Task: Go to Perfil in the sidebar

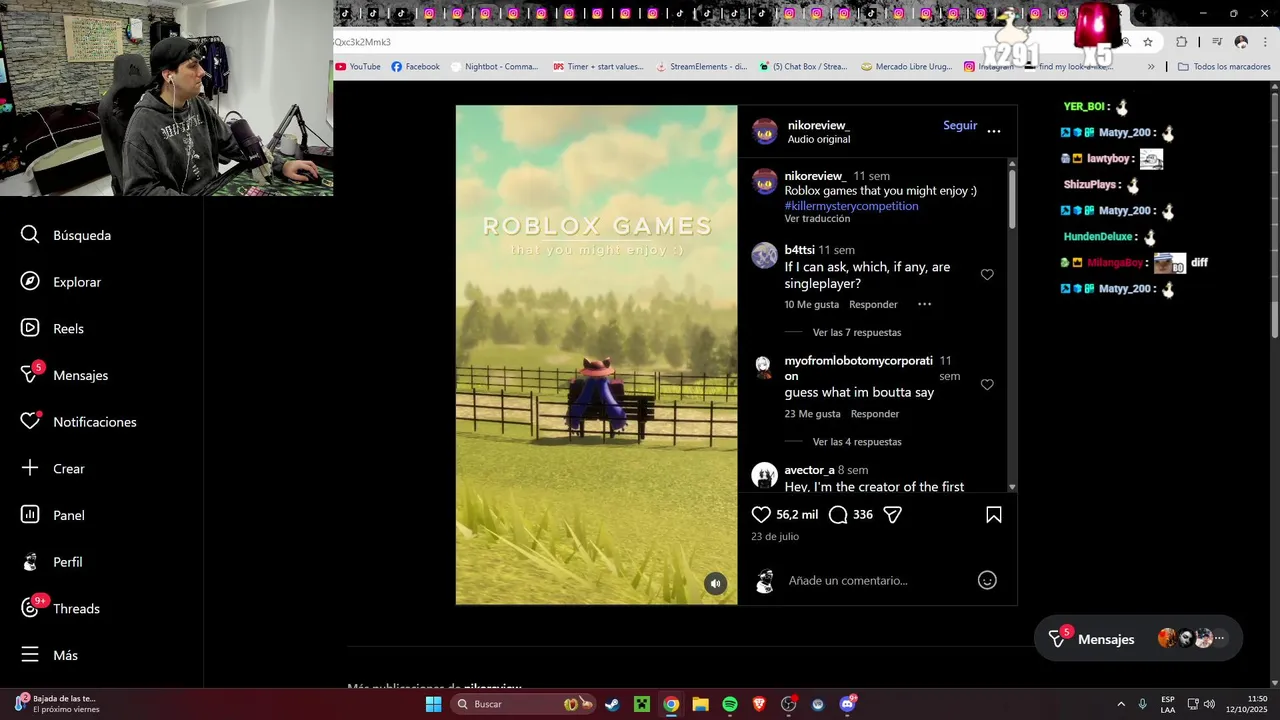Action: click(x=51, y=562)
